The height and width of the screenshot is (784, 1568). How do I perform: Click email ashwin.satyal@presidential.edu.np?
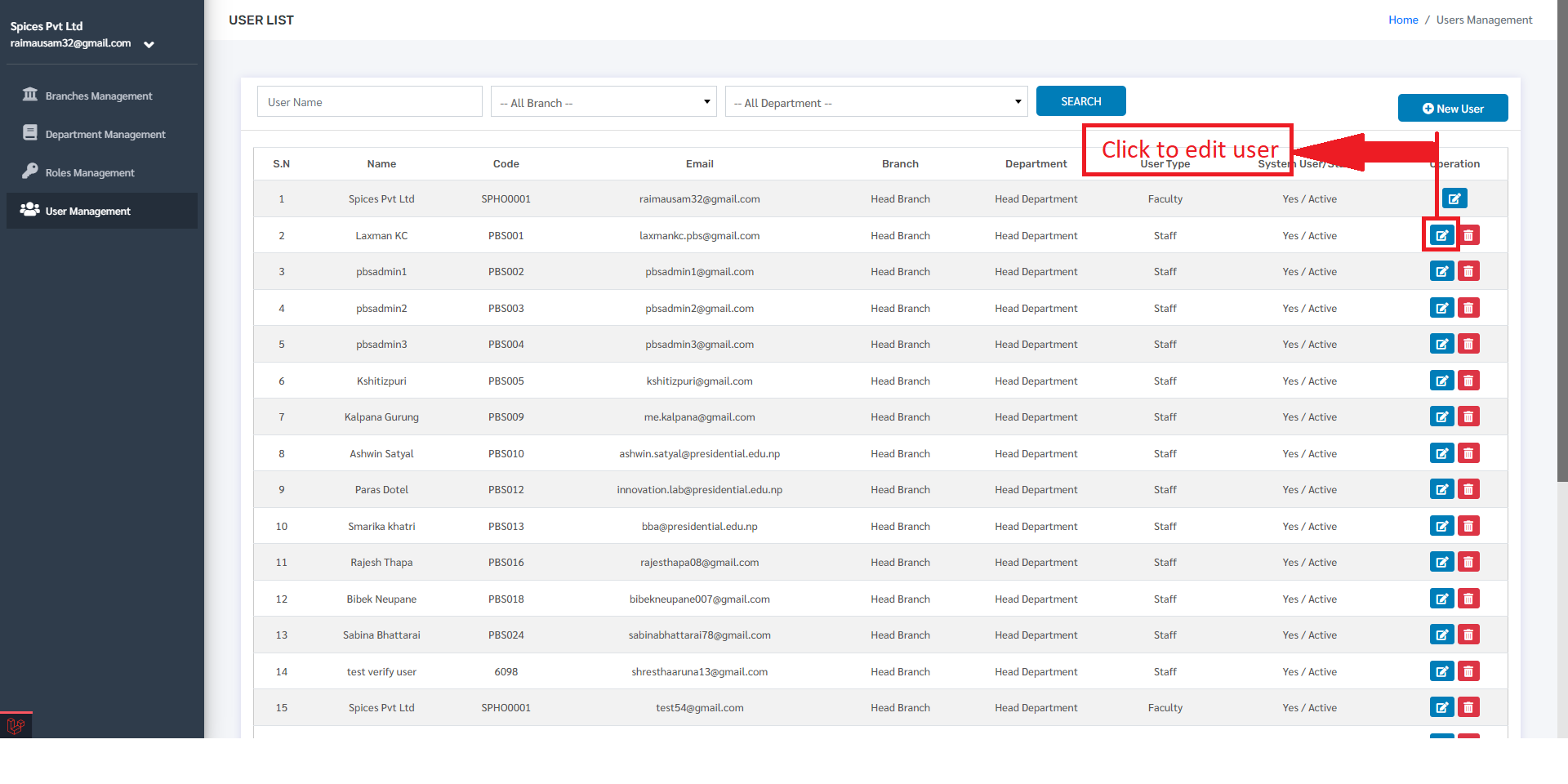pyautogui.click(x=700, y=453)
